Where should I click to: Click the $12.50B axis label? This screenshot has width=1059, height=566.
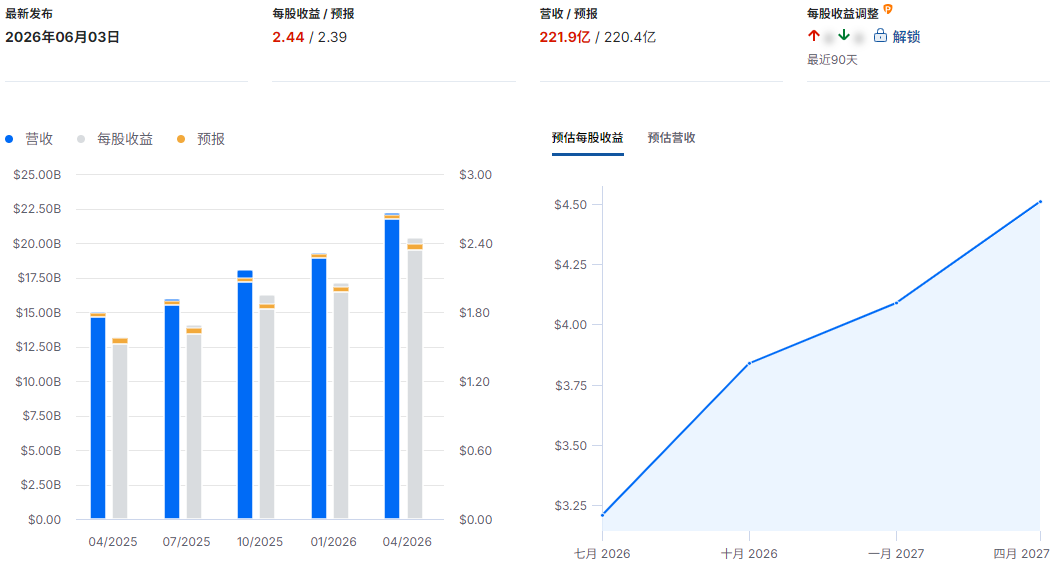tap(37, 347)
